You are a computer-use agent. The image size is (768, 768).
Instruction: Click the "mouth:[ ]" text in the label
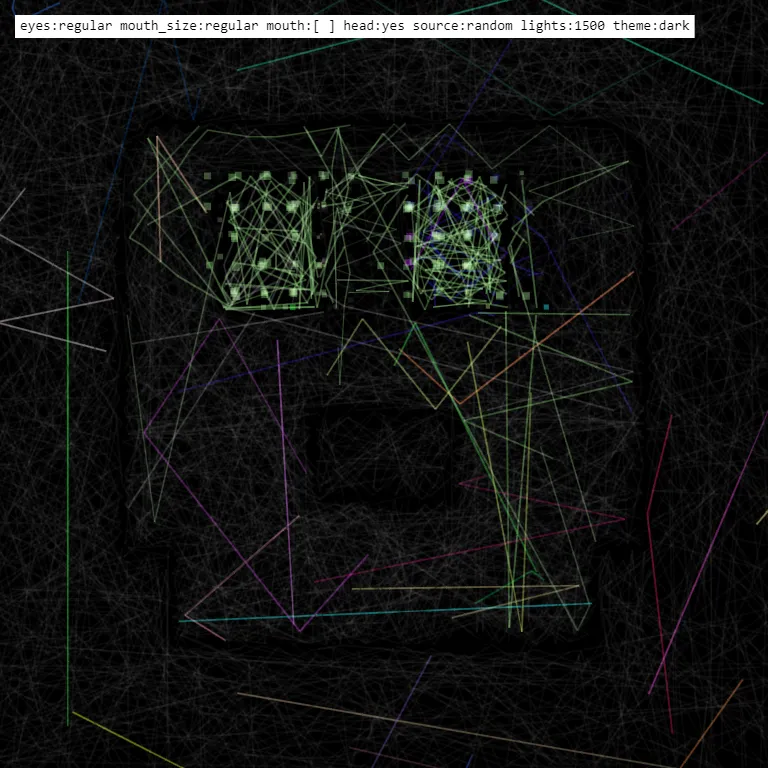point(301,25)
